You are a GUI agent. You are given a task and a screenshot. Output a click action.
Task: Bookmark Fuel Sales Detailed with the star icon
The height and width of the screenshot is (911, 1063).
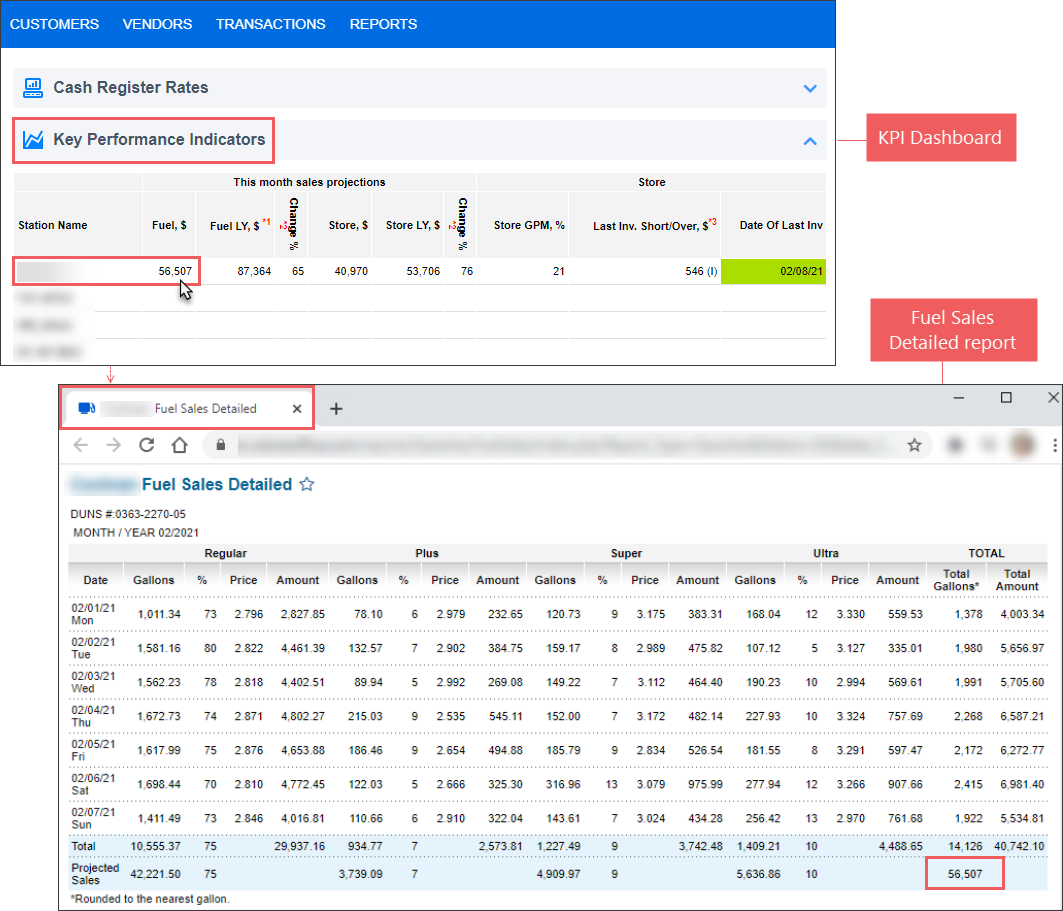[307, 485]
